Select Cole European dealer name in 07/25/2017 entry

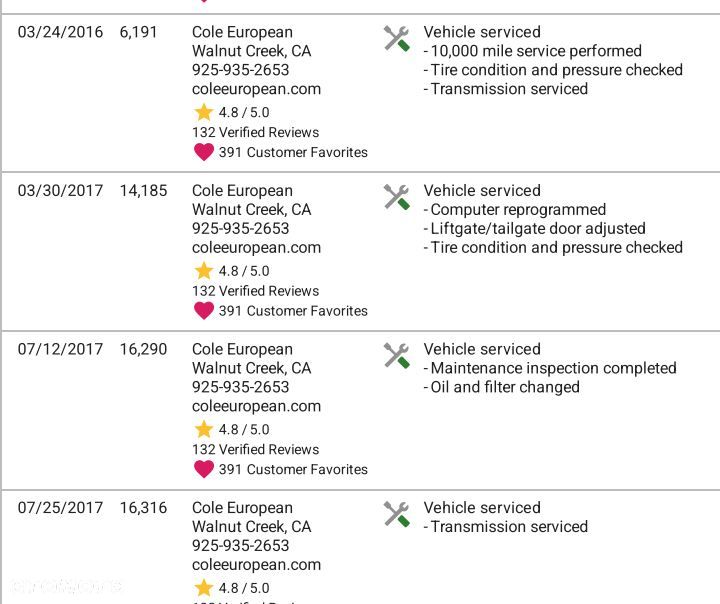pos(242,508)
